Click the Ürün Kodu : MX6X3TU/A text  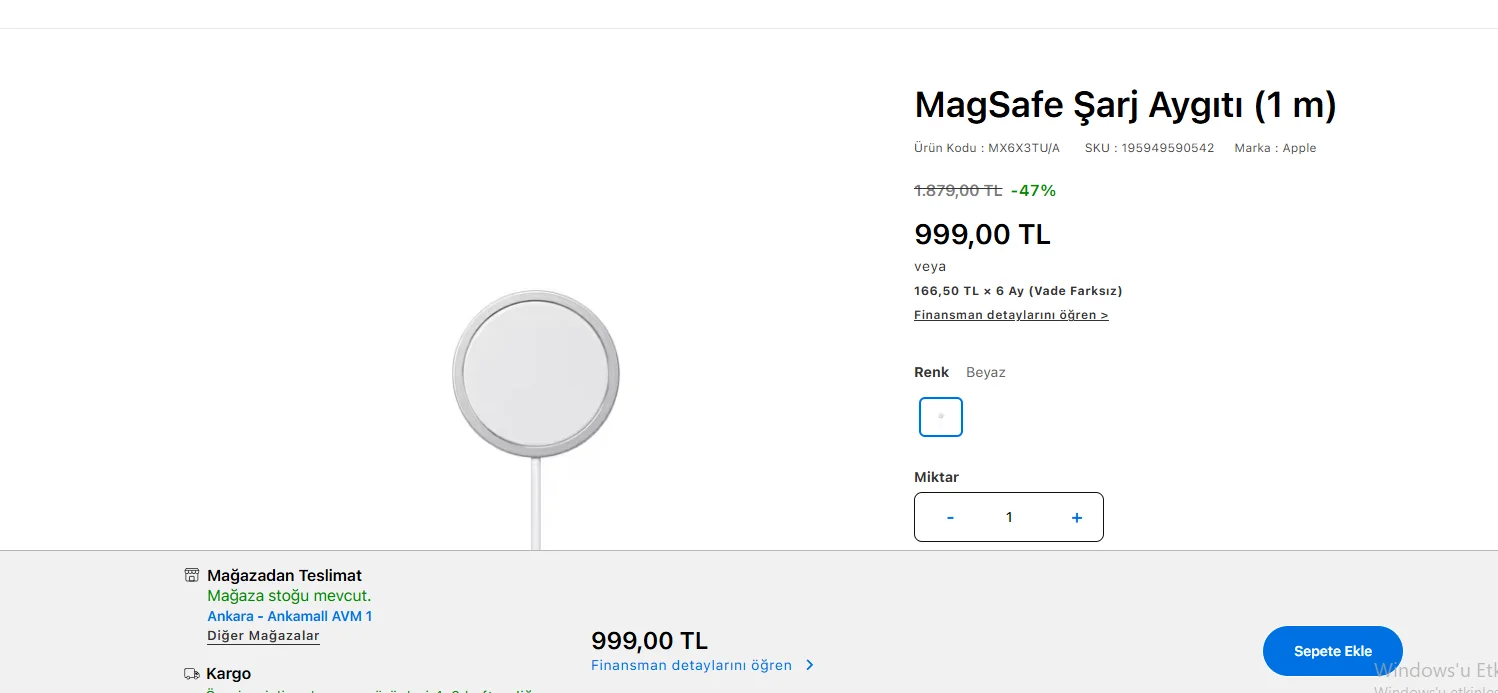pyautogui.click(x=987, y=148)
